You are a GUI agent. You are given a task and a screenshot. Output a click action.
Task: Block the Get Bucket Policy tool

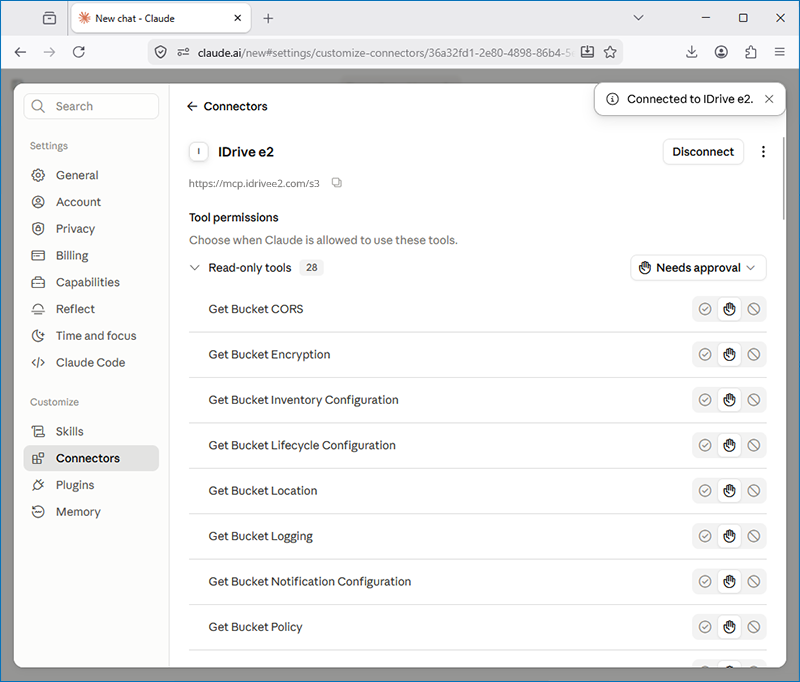click(x=754, y=627)
